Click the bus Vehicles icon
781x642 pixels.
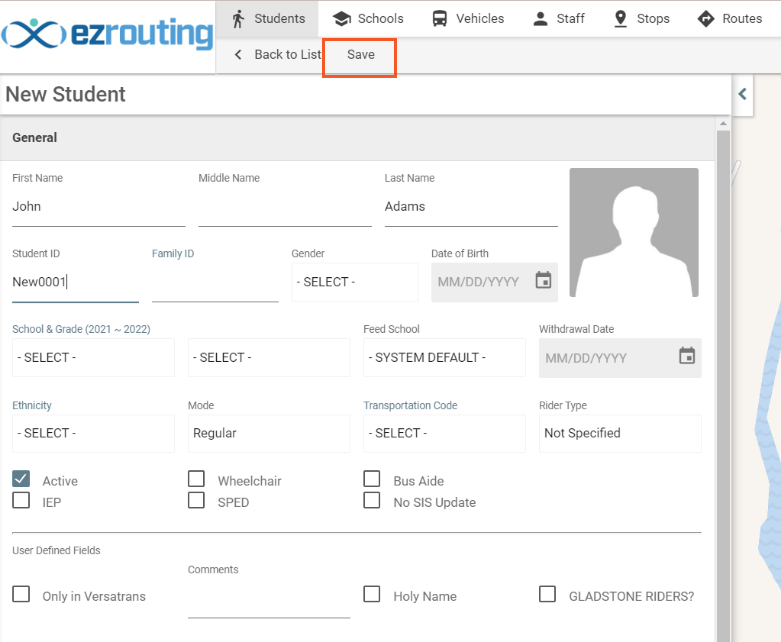440,19
